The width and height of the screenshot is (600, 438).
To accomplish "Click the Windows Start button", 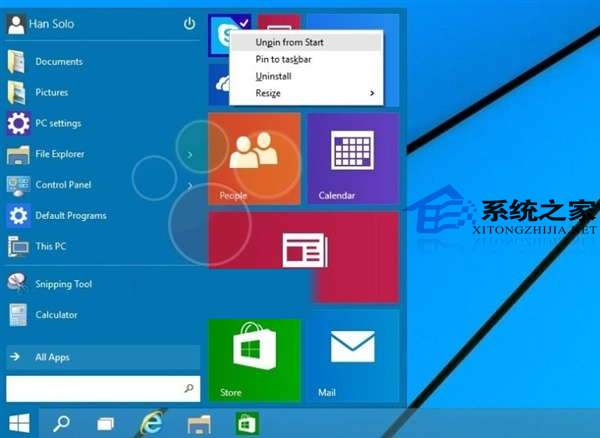I will click(18, 422).
